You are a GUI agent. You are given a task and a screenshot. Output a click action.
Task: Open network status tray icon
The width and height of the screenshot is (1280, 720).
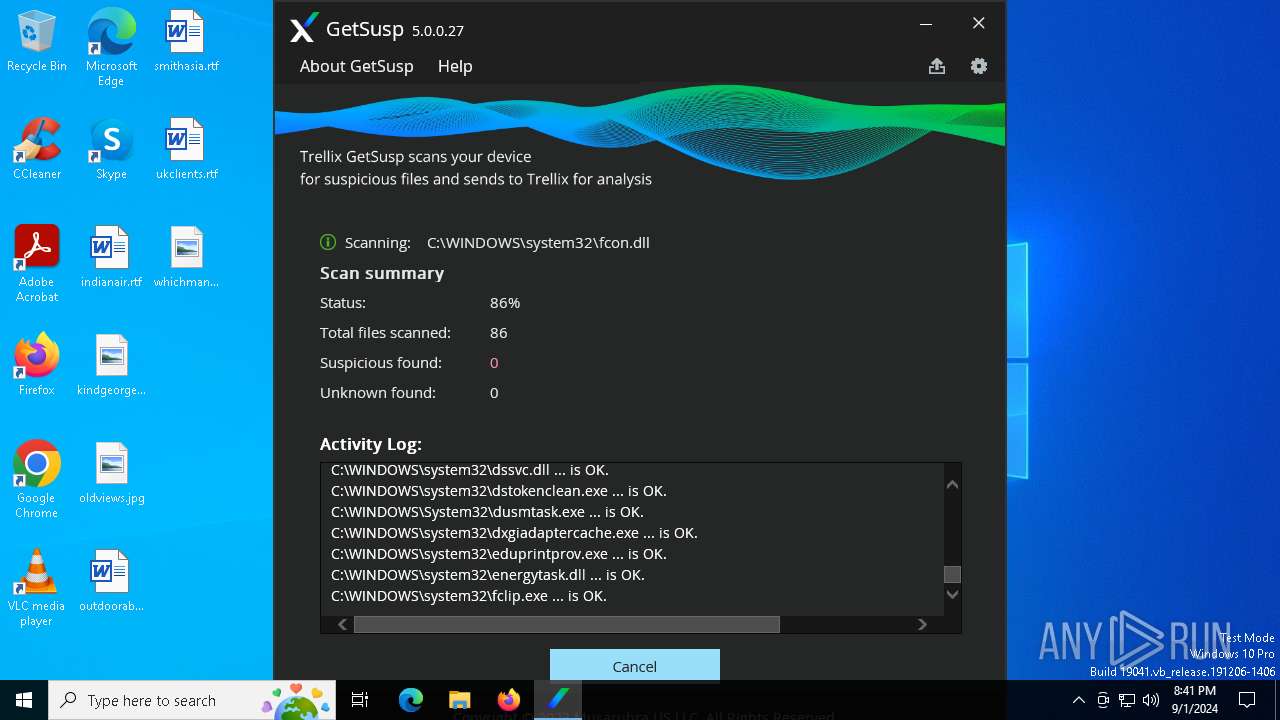1127,700
